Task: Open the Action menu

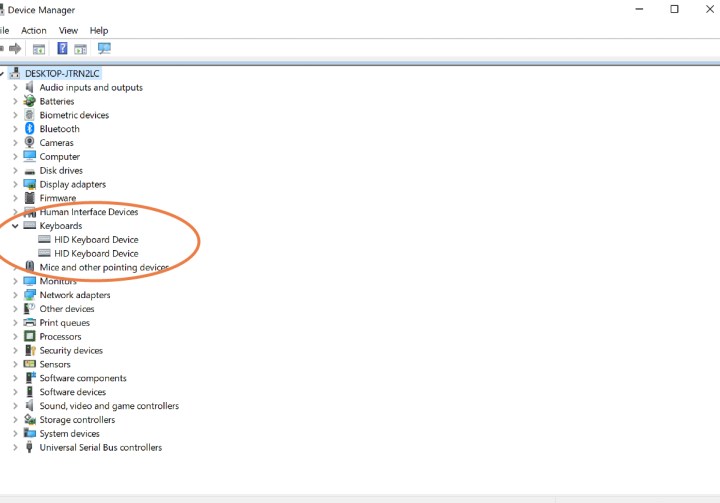Action: (34, 31)
